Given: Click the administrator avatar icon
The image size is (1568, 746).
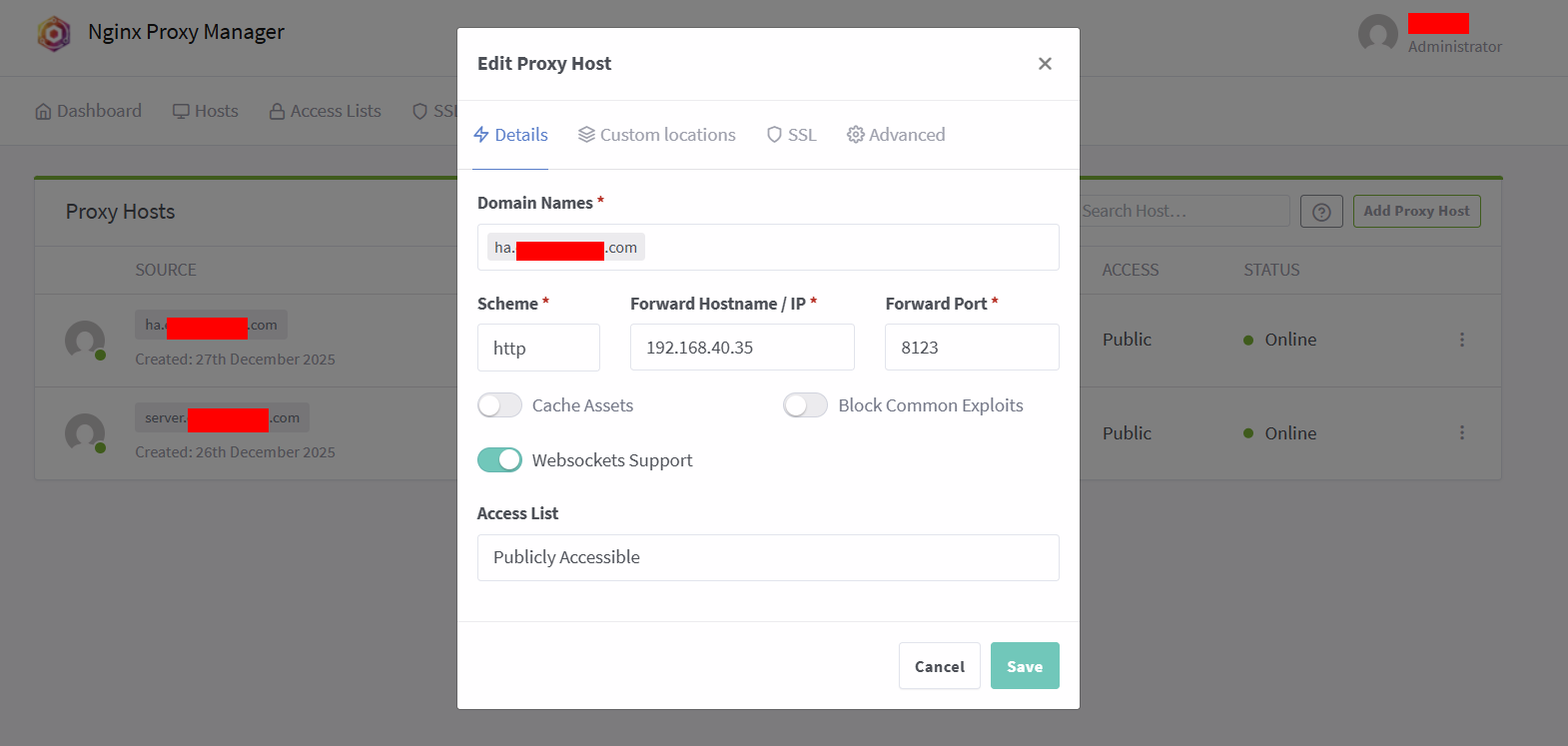Looking at the screenshot, I should [x=1378, y=34].
